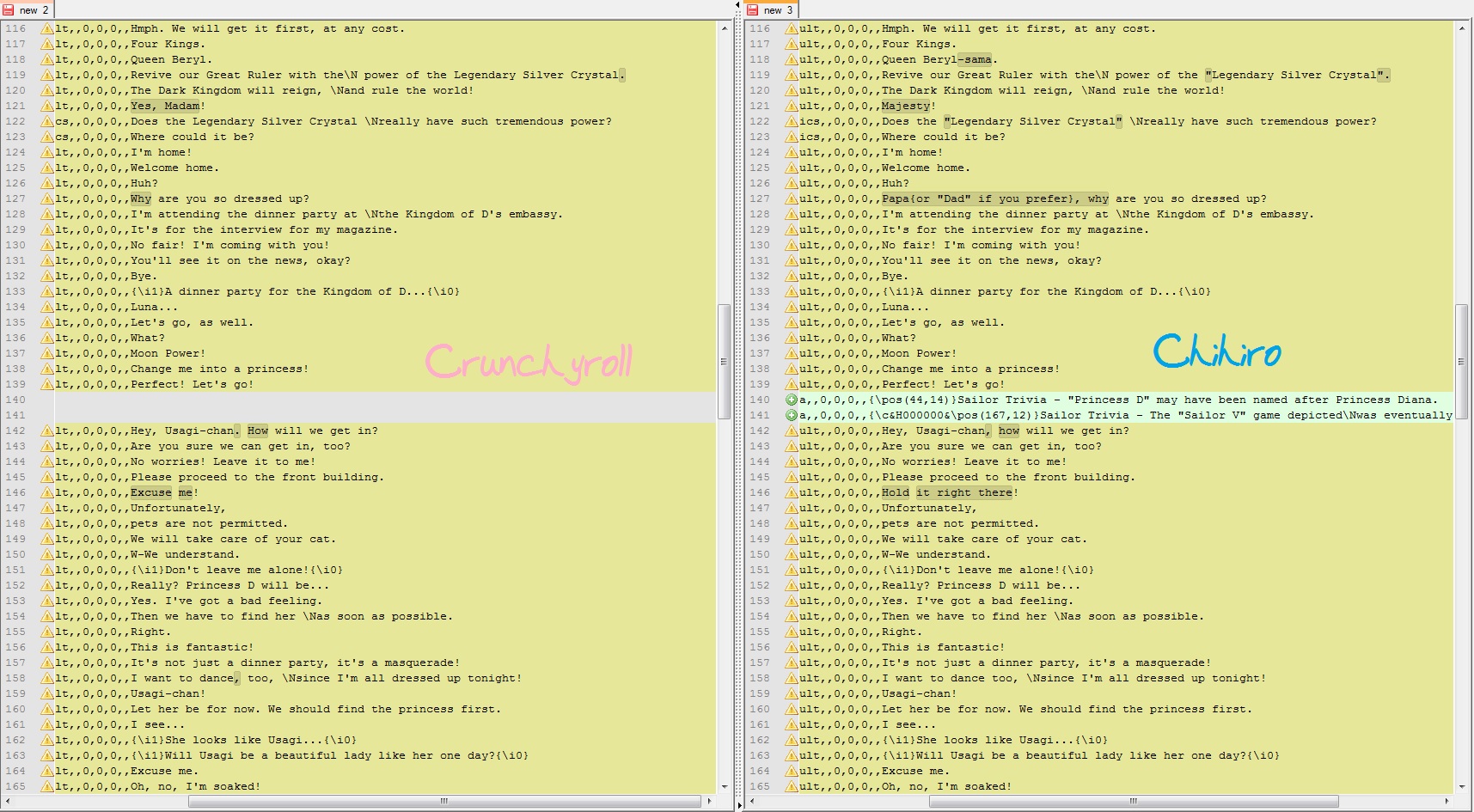
Task: Click warning icon on line 157 in new 2 pane
Action: (x=47, y=662)
